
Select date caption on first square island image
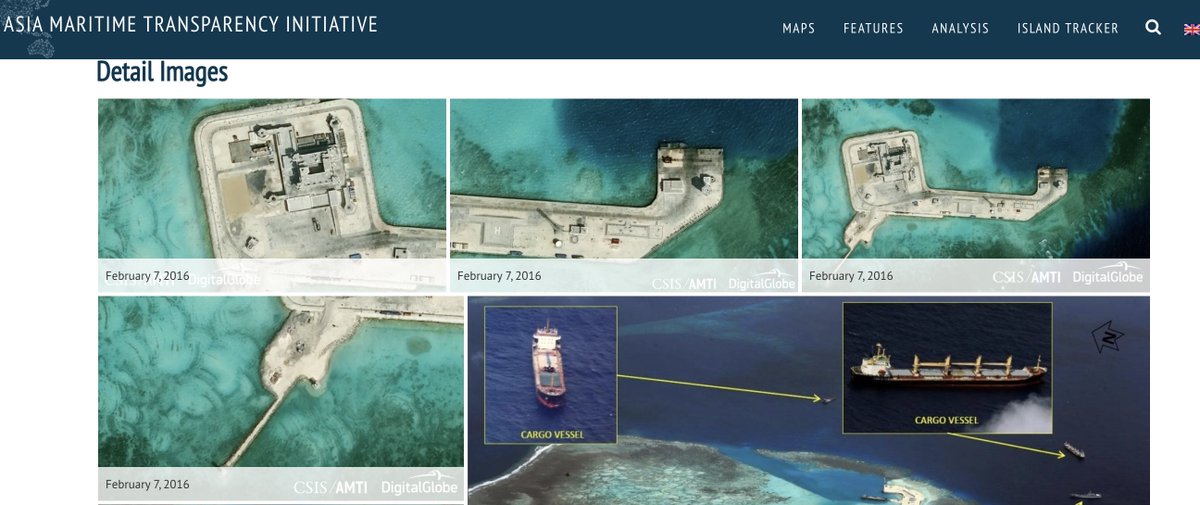[x=147, y=276]
